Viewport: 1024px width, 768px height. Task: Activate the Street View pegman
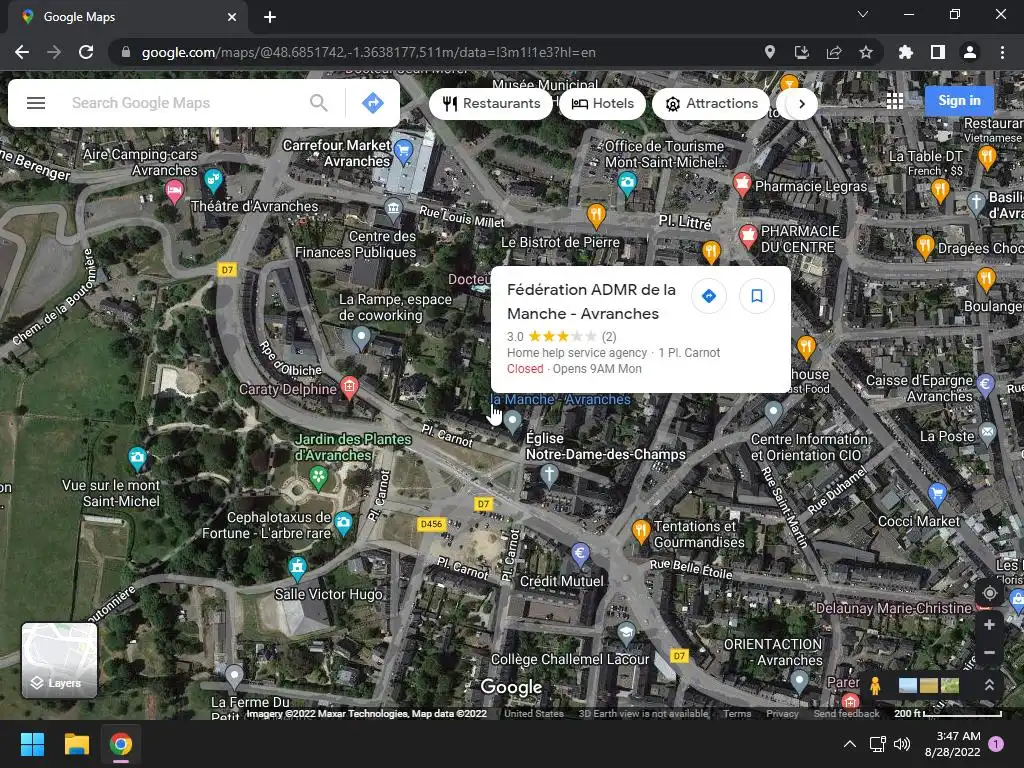pyautogui.click(x=875, y=685)
